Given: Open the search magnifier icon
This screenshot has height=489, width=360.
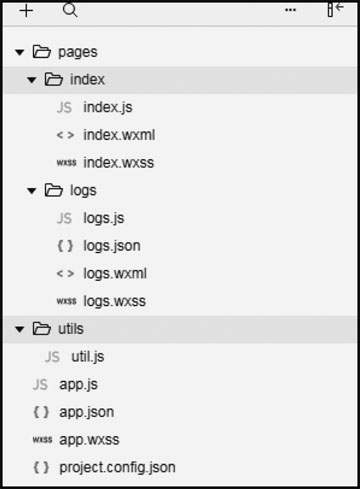Looking at the screenshot, I should click(x=70, y=11).
